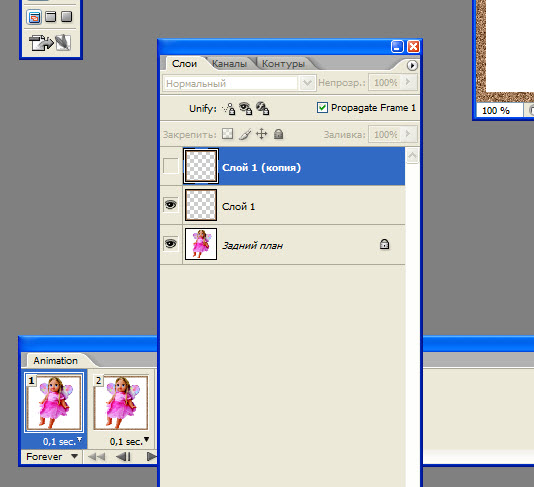Switch to Слои tab

point(184,64)
